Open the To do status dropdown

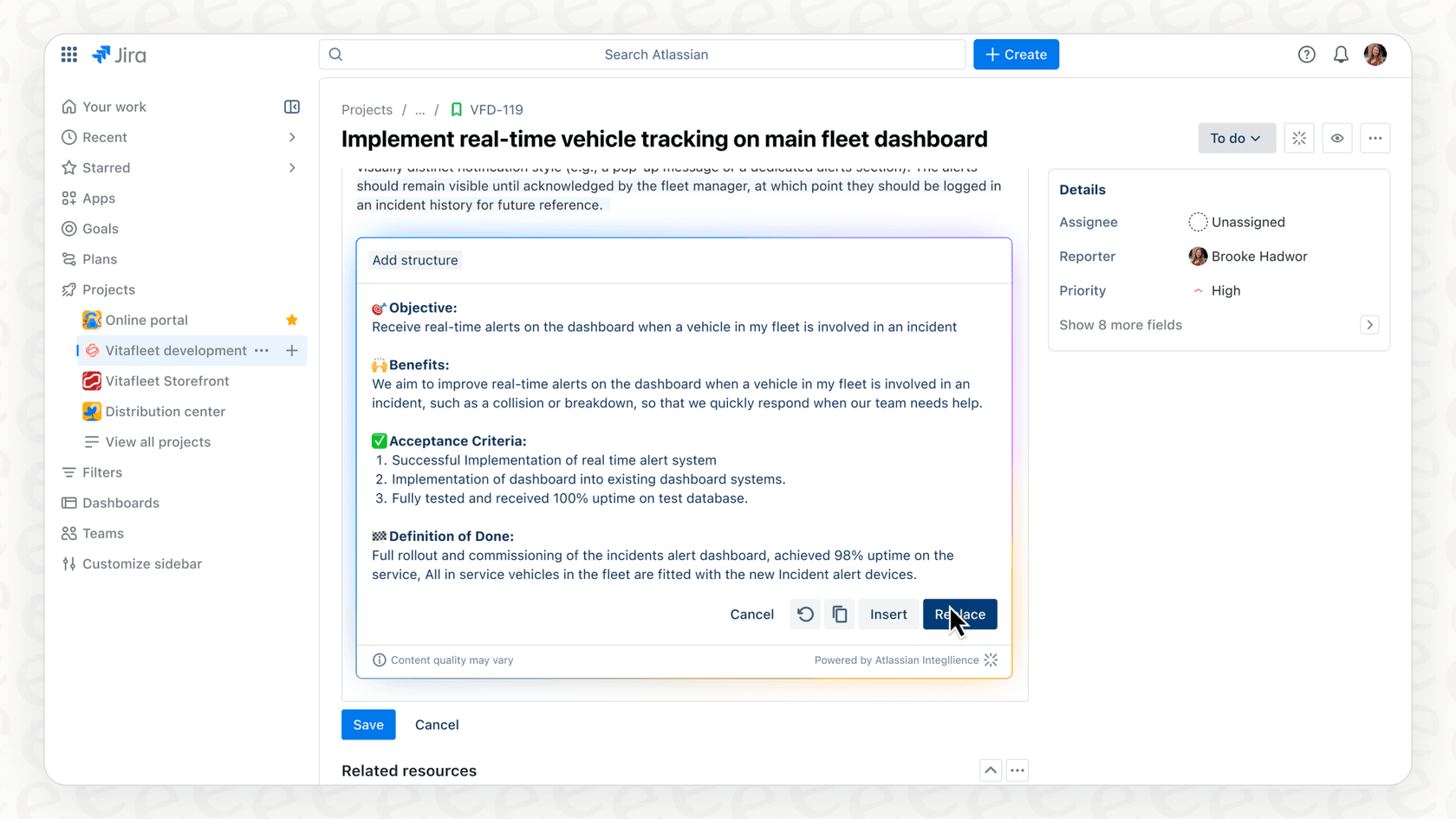1236,138
